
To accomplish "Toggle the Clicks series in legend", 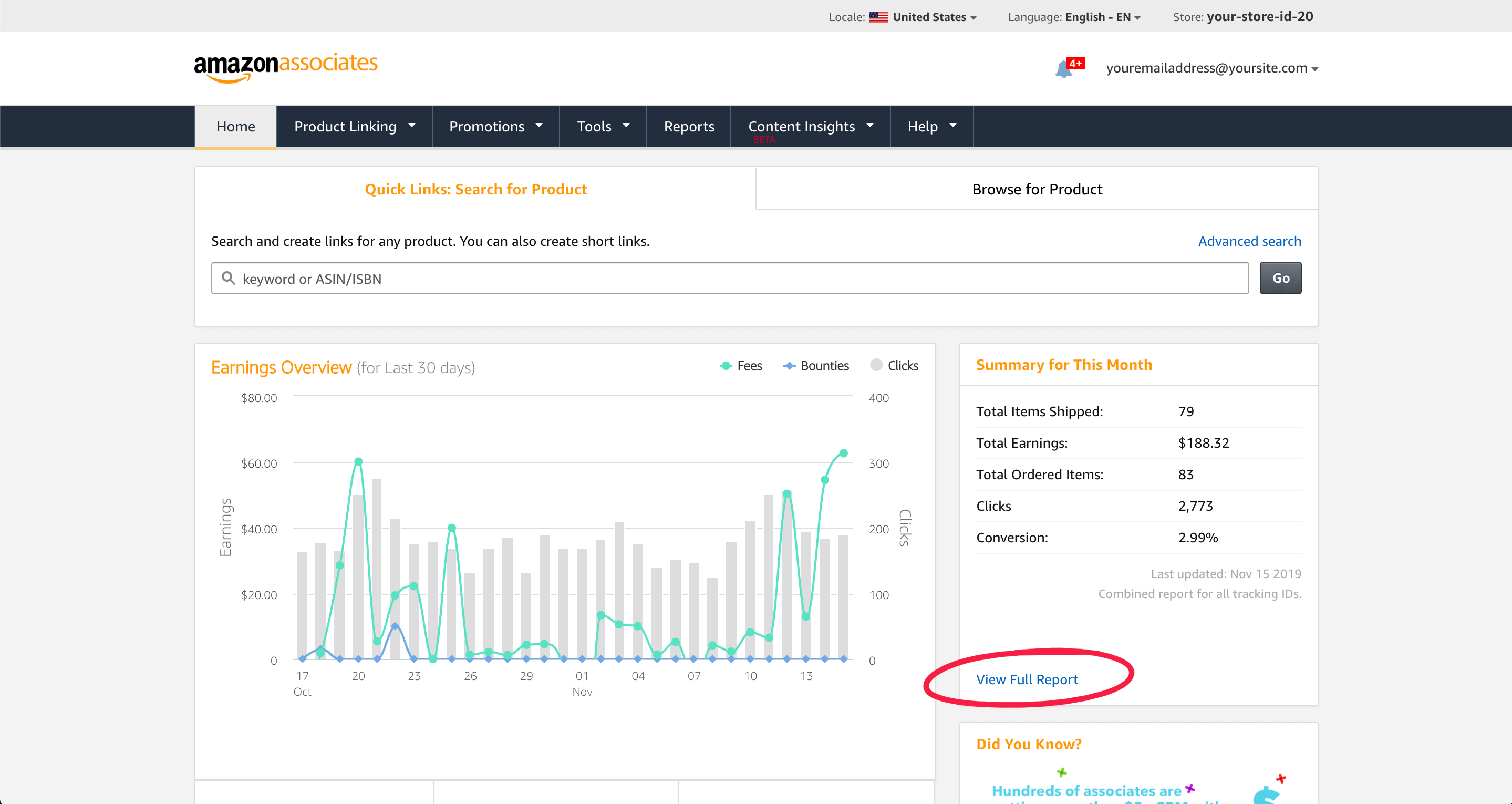I will click(x=894, y=365).
